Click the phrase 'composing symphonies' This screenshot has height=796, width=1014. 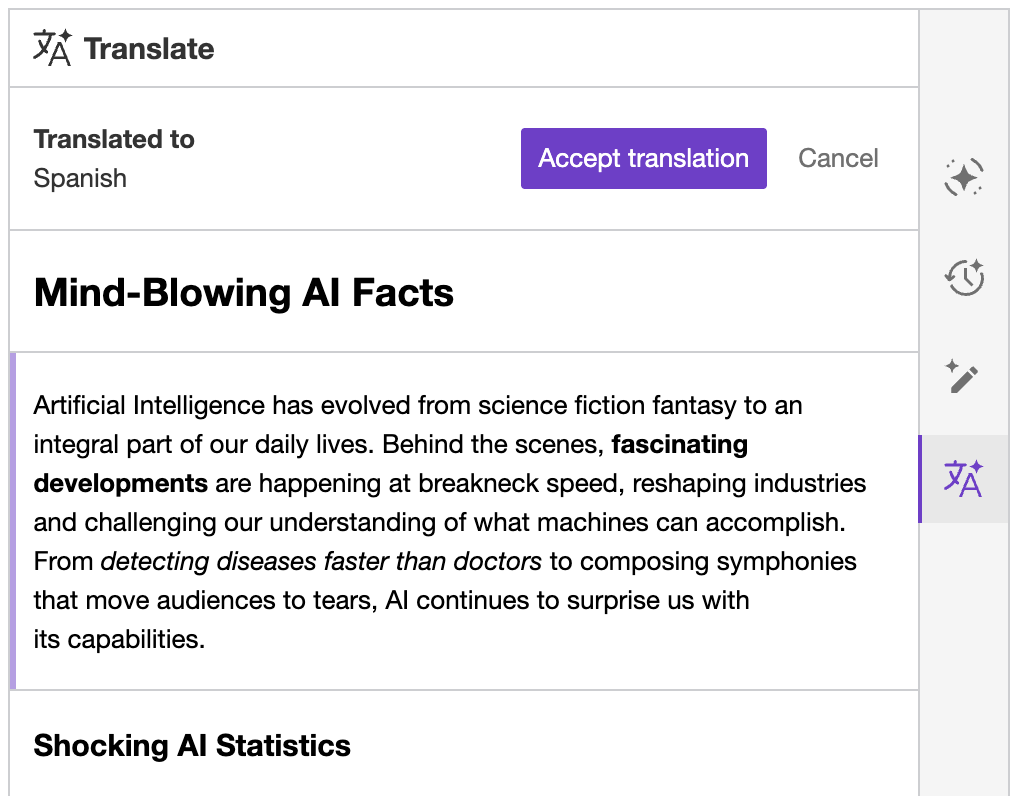click(x=720, y=561)
